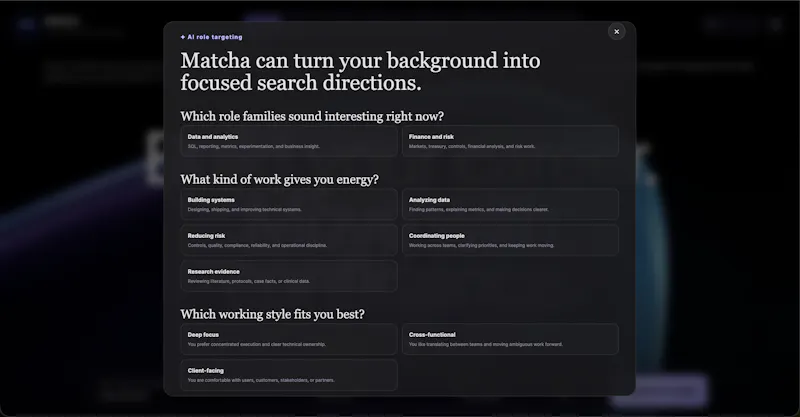This screenshot has height=417, width=800.
Task: Choose the Analyzing data work option
Action: pos(510,205)
